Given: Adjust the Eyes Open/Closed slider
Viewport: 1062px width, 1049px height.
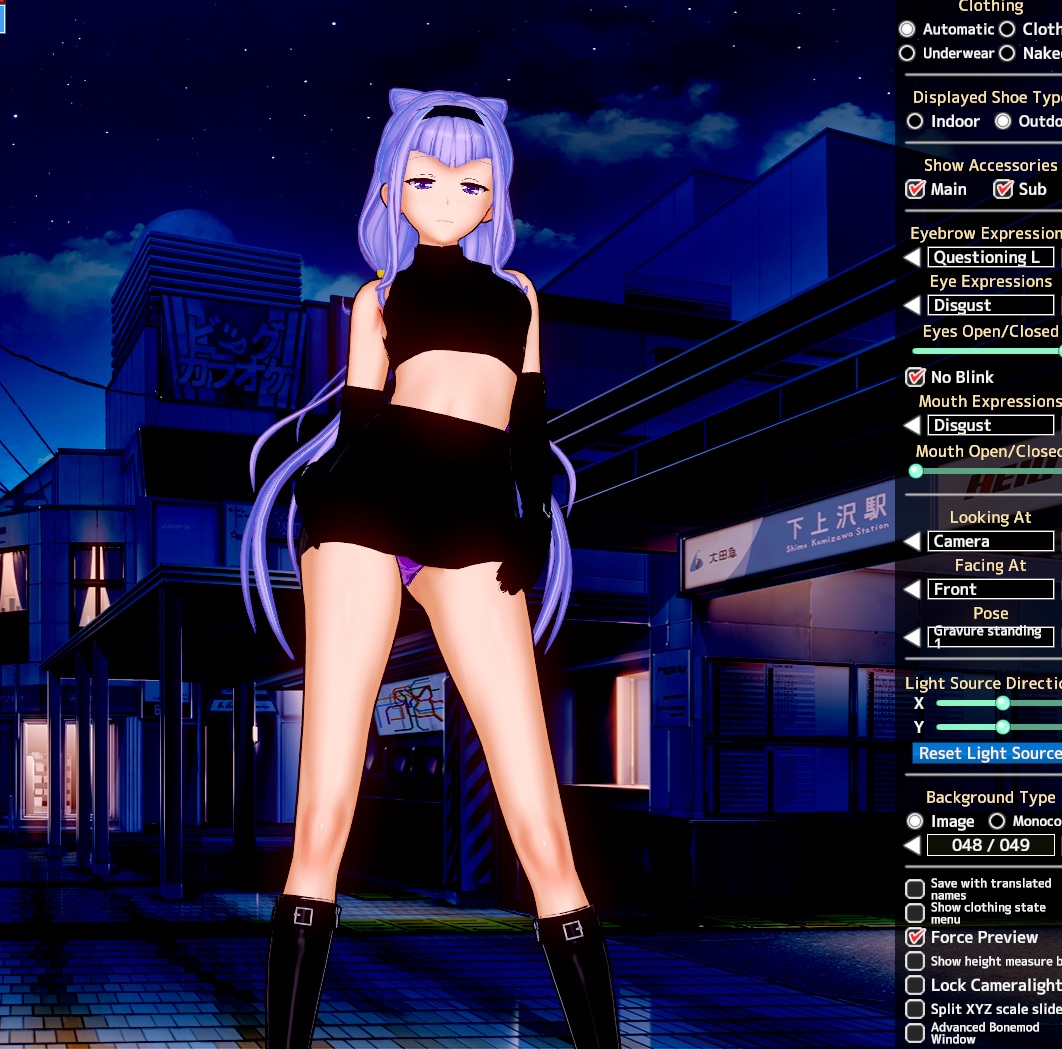Looking at the screenshot, I should coord(987,351).
